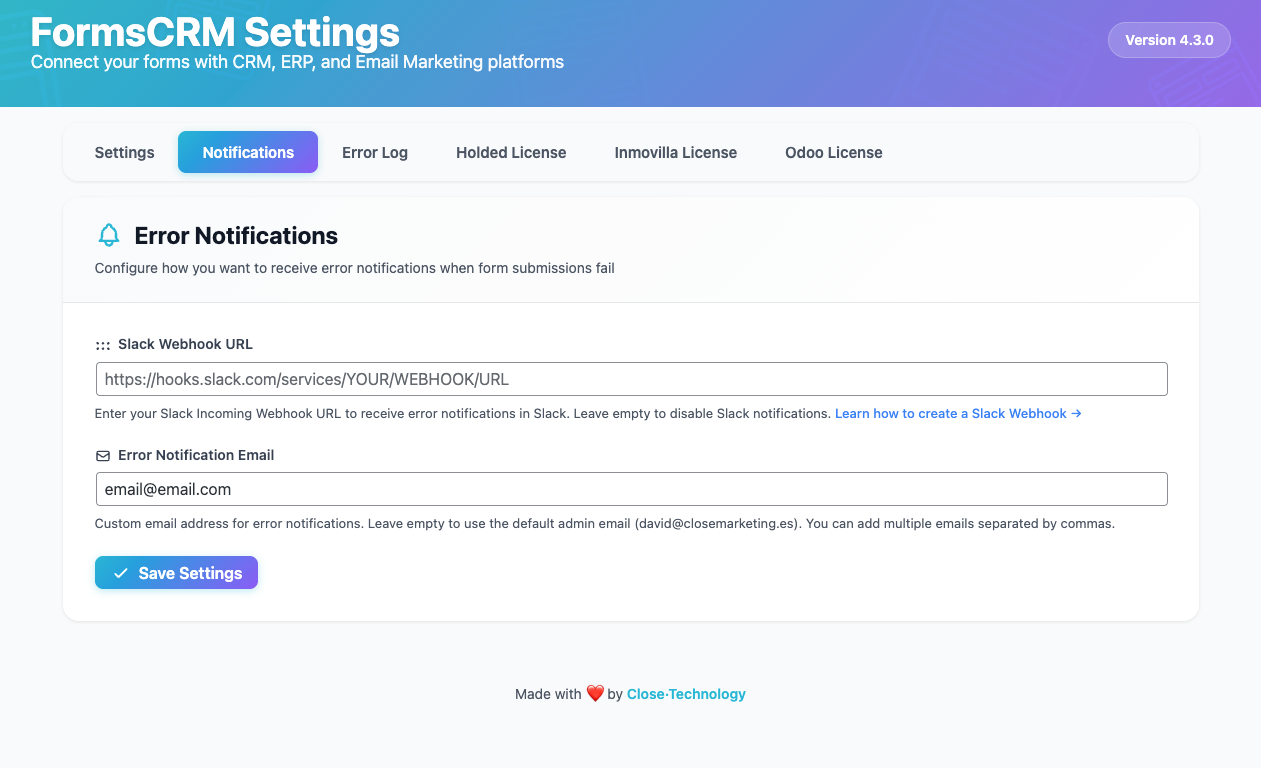Click the bell icon beside Error Notifications
This screenshot has width=1261, height=768.
pyautogui.click(x=108, y=236)
